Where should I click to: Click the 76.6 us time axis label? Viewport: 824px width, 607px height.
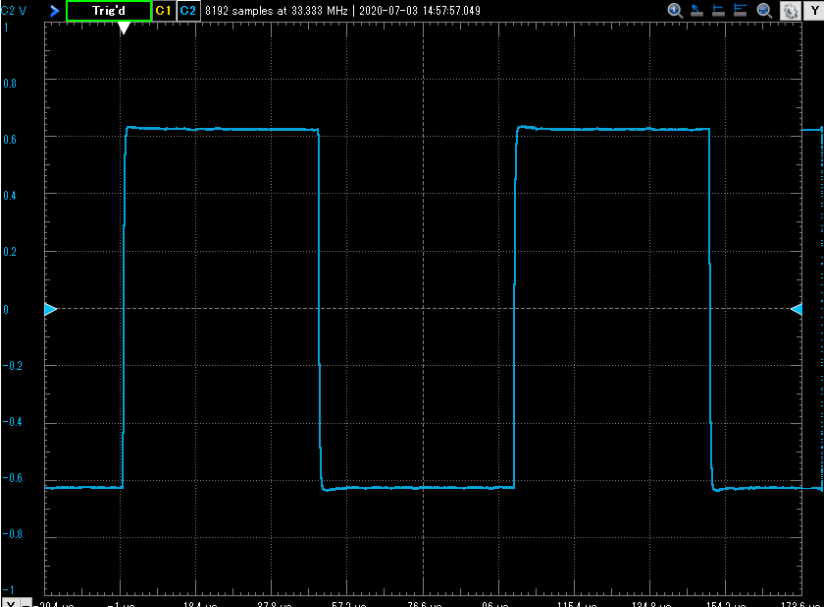425,604
